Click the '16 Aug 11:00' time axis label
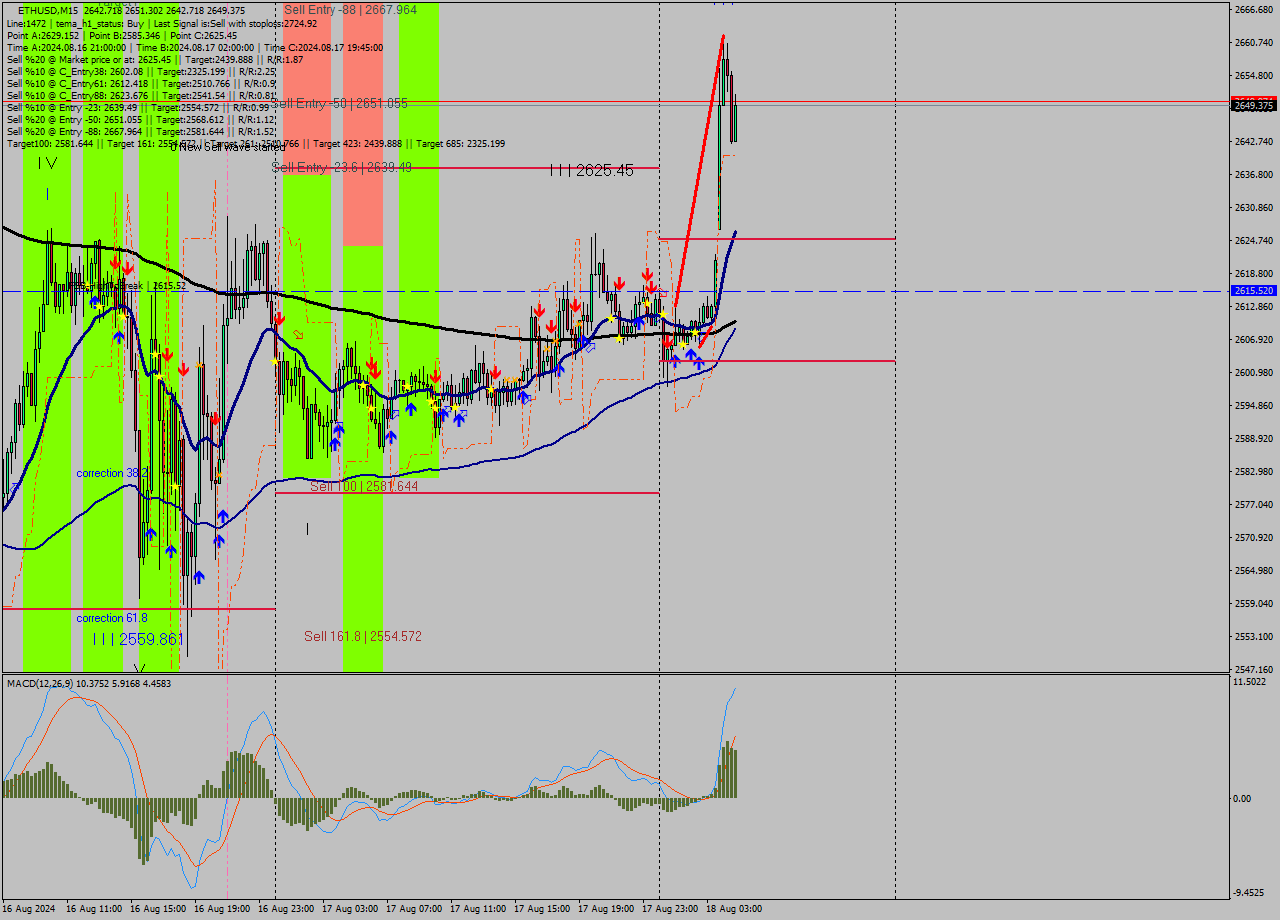Viewport: 1280px width, 920px height. point(94,909)
